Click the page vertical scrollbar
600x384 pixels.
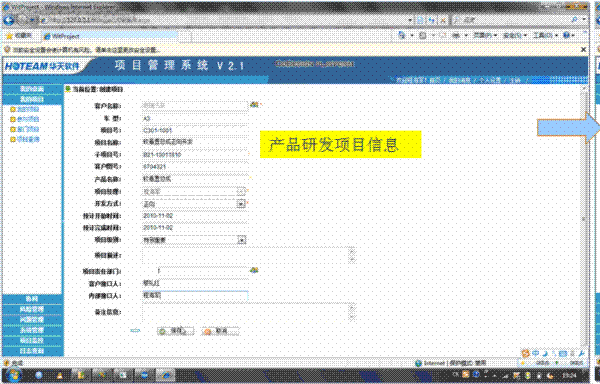point(584,218)
